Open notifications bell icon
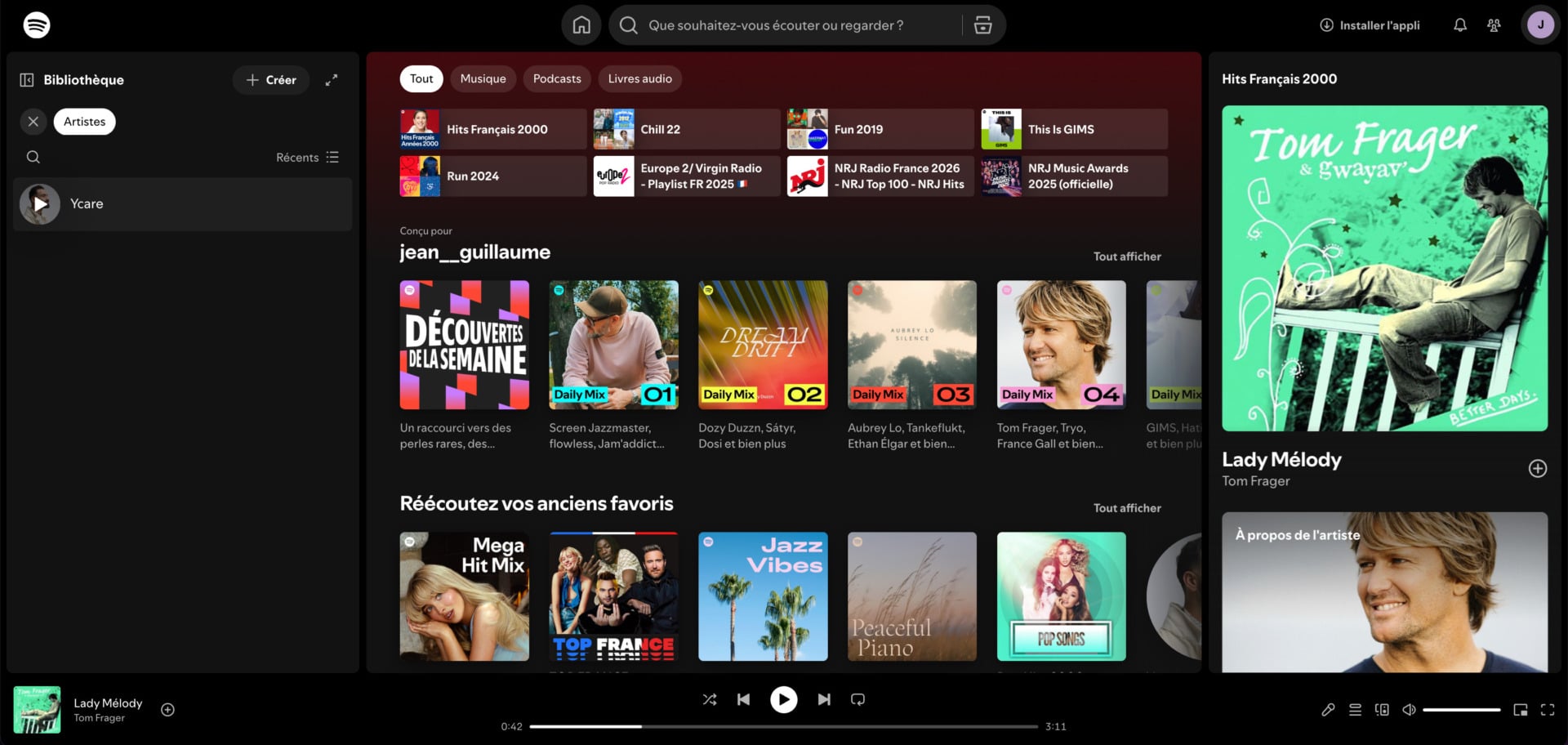This screenshot has height=745, width=1568. [x=1460, y=25]
